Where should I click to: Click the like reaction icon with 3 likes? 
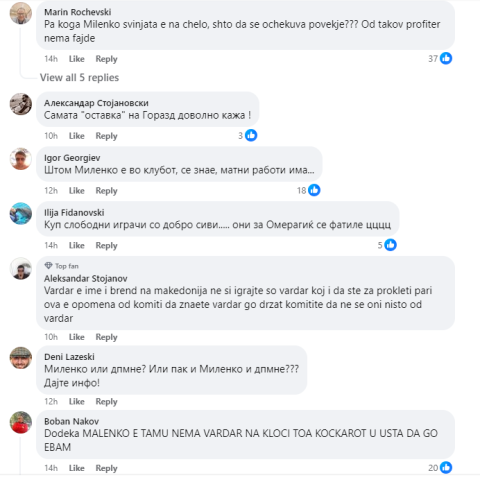[251, 135]
